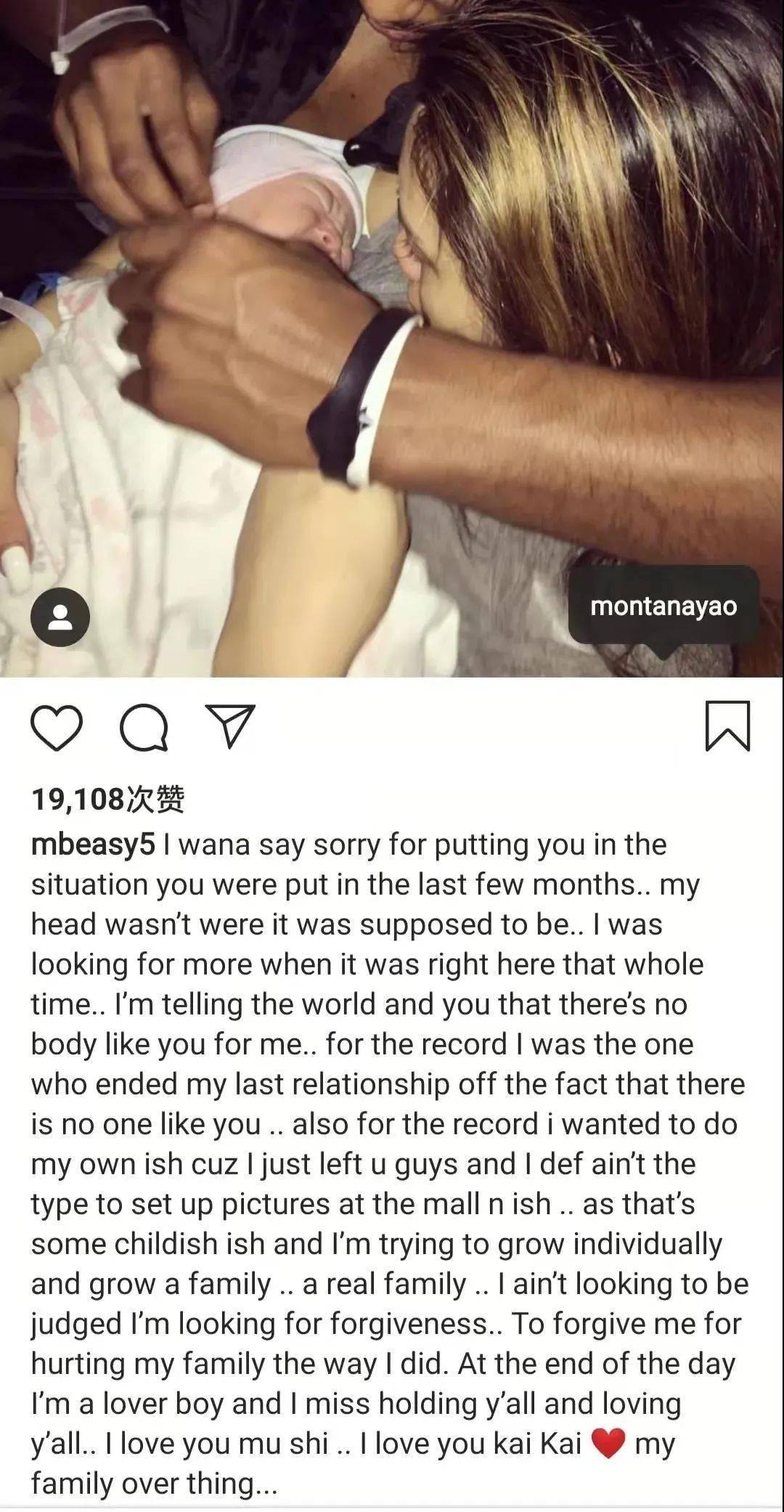Open the mbeasy5 profile from the caption
Screen dimensions: 784x1512
point(93,846)
